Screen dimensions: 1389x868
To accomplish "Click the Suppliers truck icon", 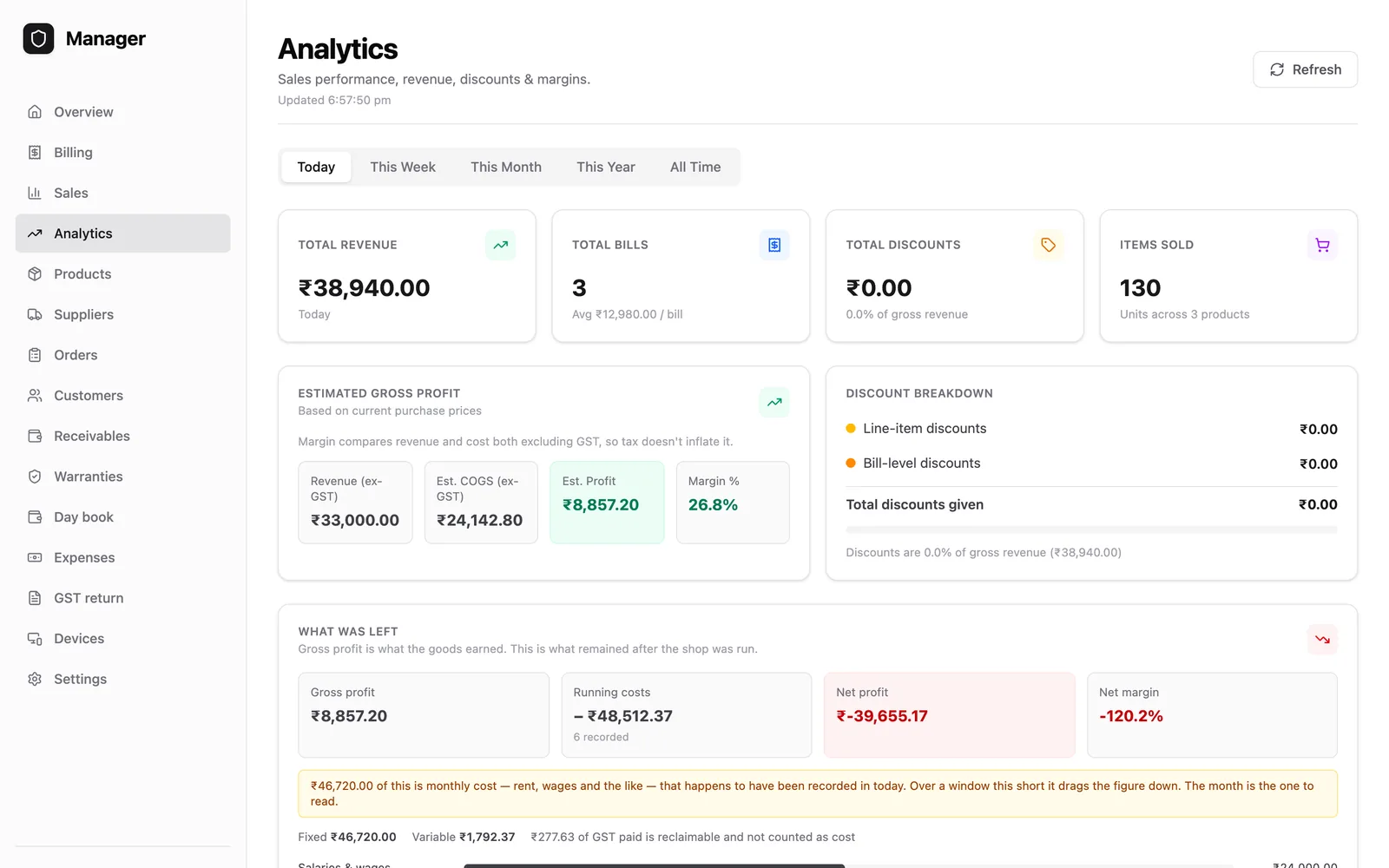I will click(x=35, y=314).
